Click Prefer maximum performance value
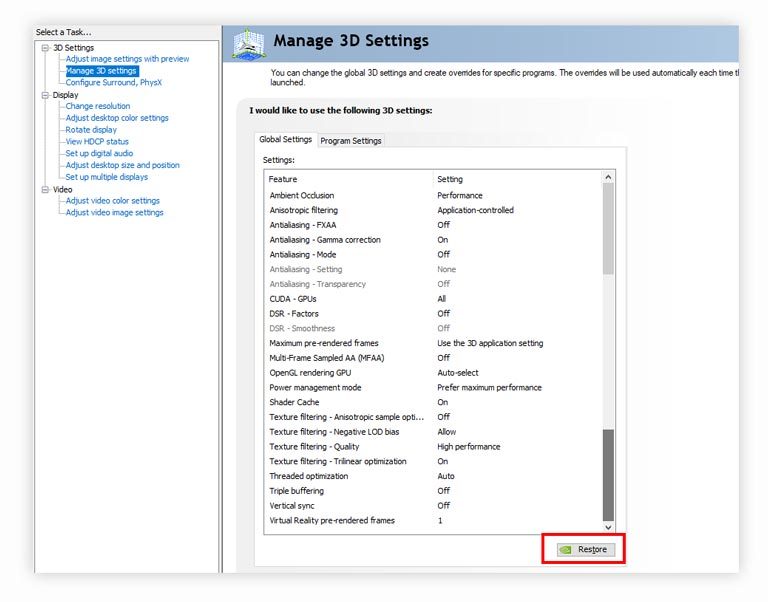This screenshot has height=602, width=768. [x=489, y=387]
